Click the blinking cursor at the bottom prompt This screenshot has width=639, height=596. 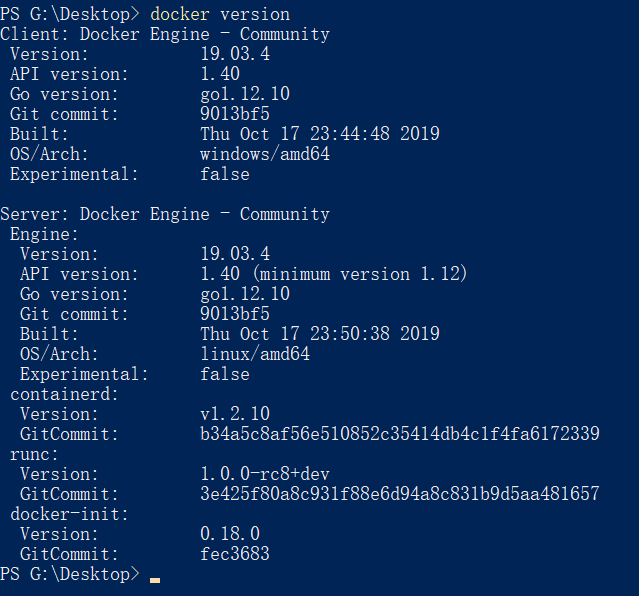[155, 579]
